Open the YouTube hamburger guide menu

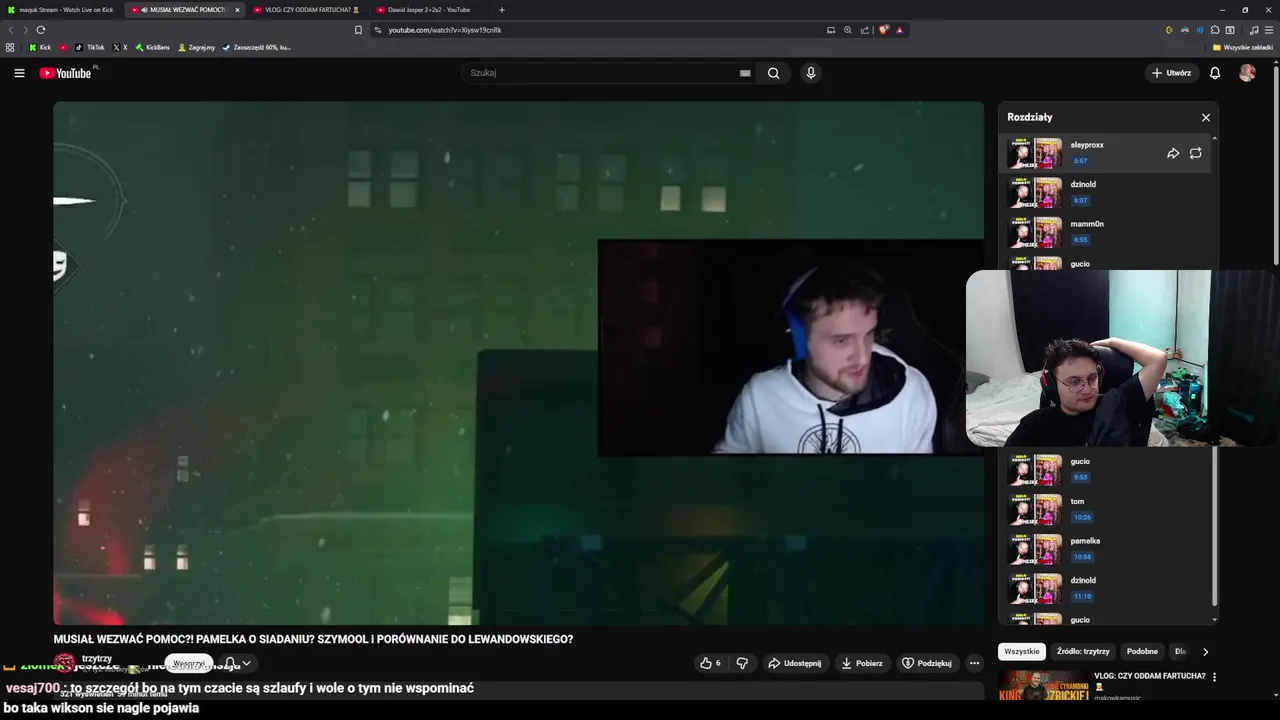[19, 73]
